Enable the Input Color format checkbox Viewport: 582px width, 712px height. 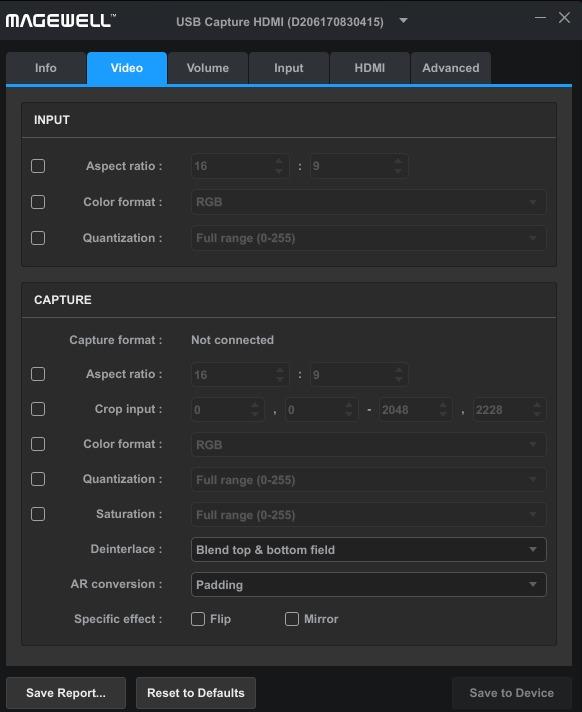(x=38, y=202)
